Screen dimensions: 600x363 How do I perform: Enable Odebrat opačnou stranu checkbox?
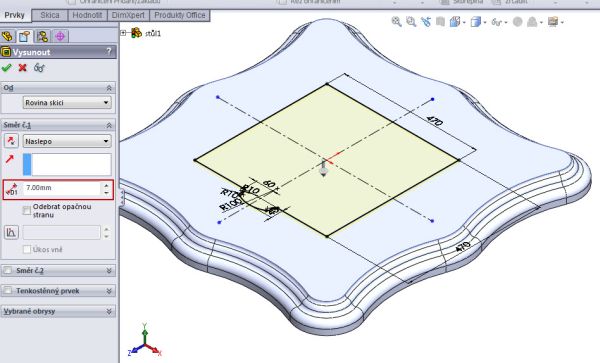(x=27, y=210)
